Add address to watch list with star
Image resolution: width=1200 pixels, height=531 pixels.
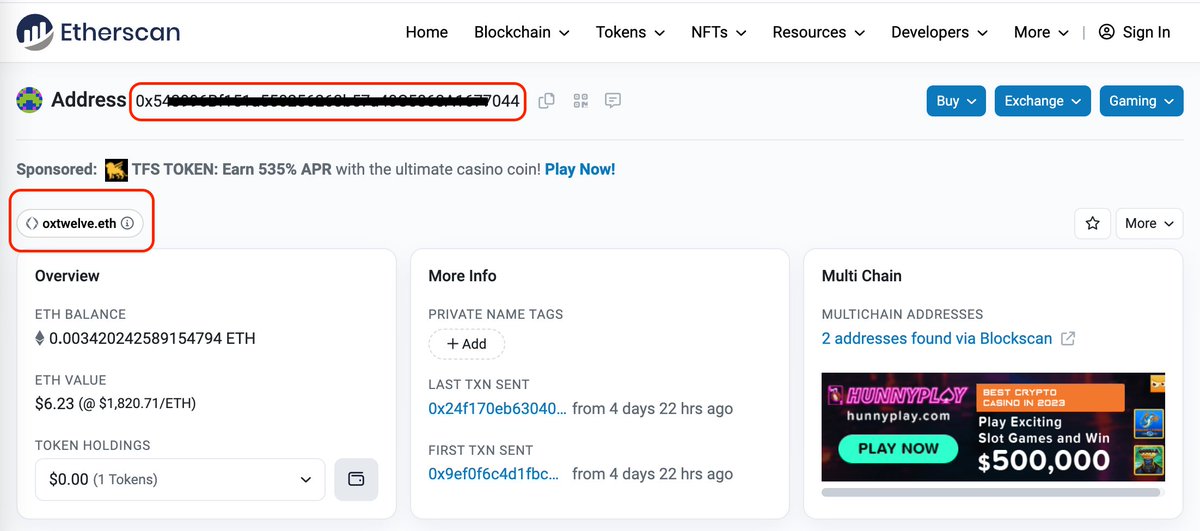point(1093,223)
